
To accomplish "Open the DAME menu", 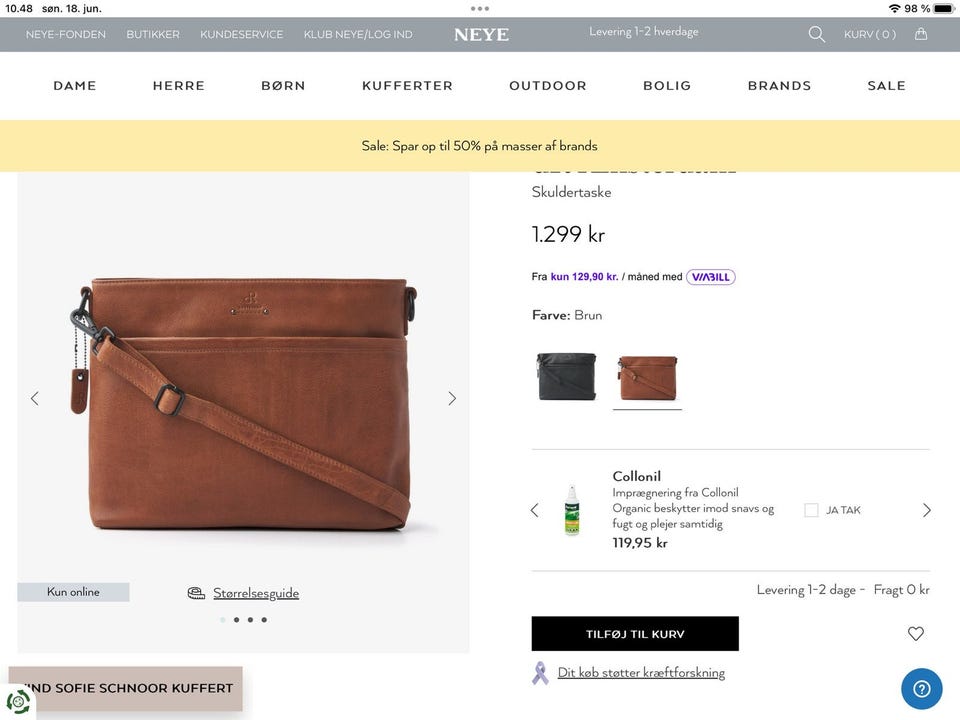I will pyautogui.click(x=75, y=86).
